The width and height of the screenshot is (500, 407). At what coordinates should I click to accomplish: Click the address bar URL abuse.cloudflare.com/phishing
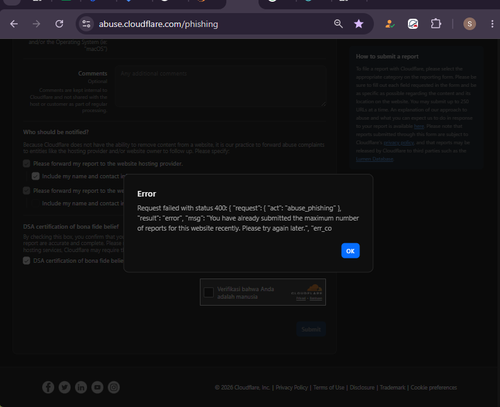[158, 24]
